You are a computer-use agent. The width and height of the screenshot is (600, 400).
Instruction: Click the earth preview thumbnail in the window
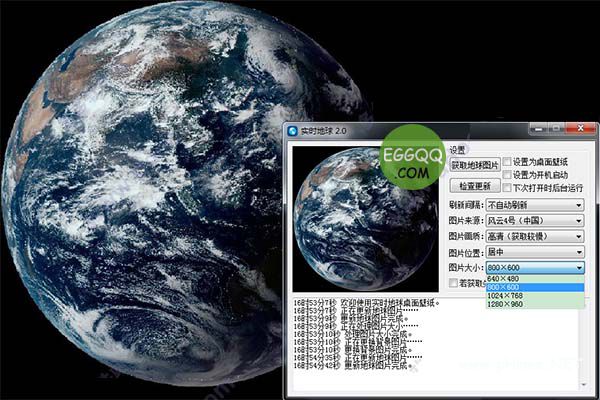(365, 219)
